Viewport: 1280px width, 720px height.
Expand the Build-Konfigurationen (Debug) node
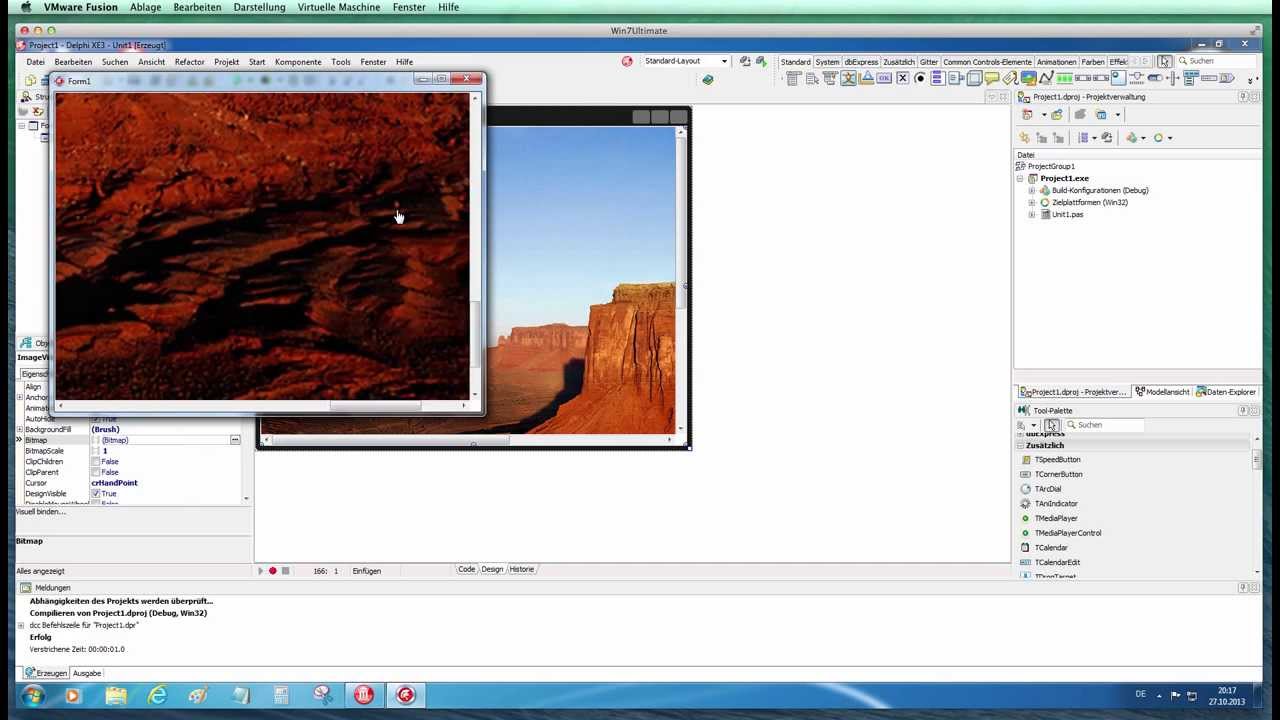1032,190
